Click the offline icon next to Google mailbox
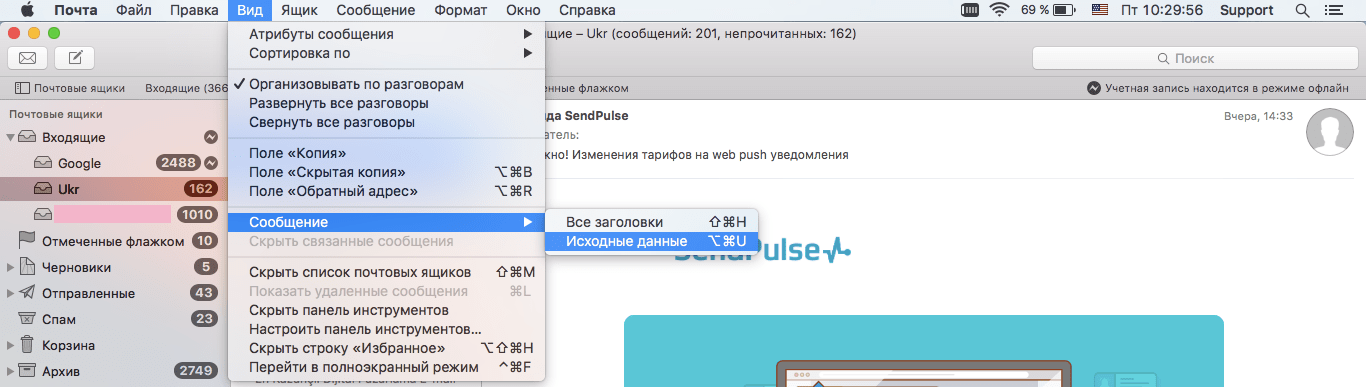This screenshot has width=1366, height=387. click(211, 163)
